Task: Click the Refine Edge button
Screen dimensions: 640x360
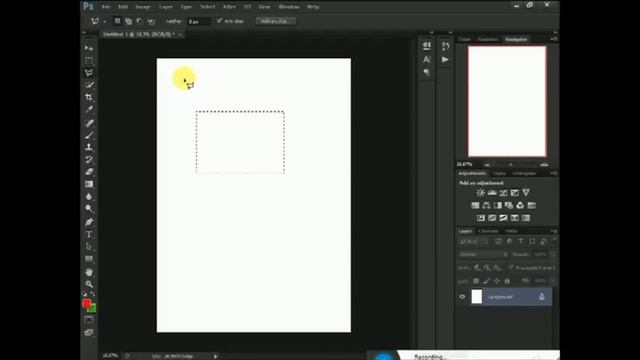Action: 276,21
